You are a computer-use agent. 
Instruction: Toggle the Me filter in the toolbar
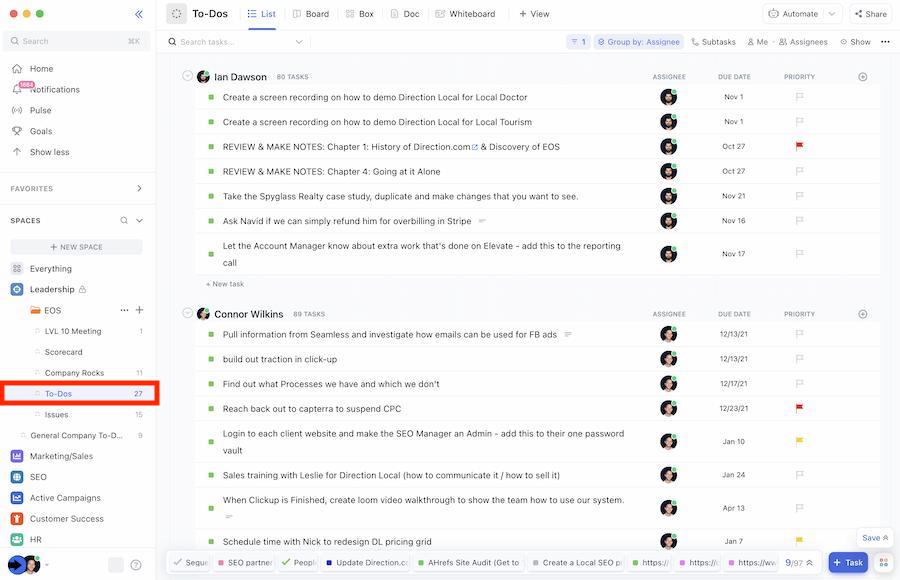click(x=758, y=40)
